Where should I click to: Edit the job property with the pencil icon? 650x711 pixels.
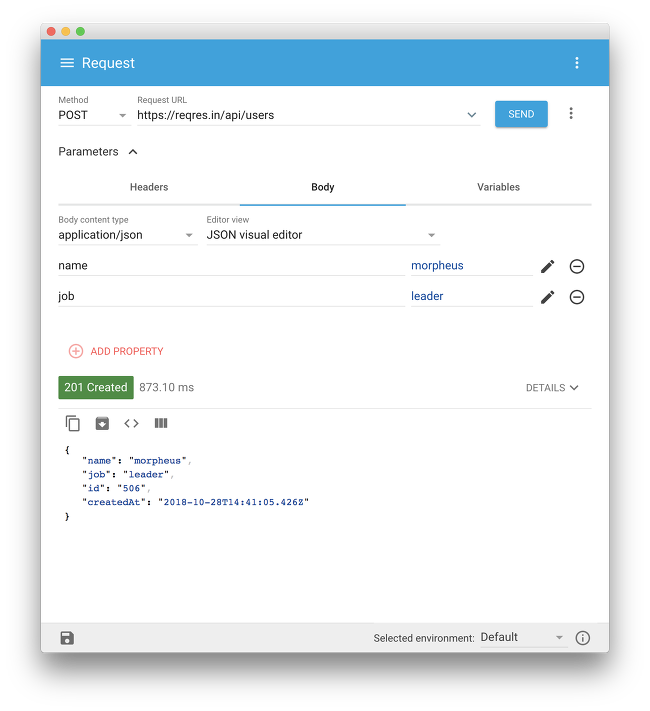(547, 297)
